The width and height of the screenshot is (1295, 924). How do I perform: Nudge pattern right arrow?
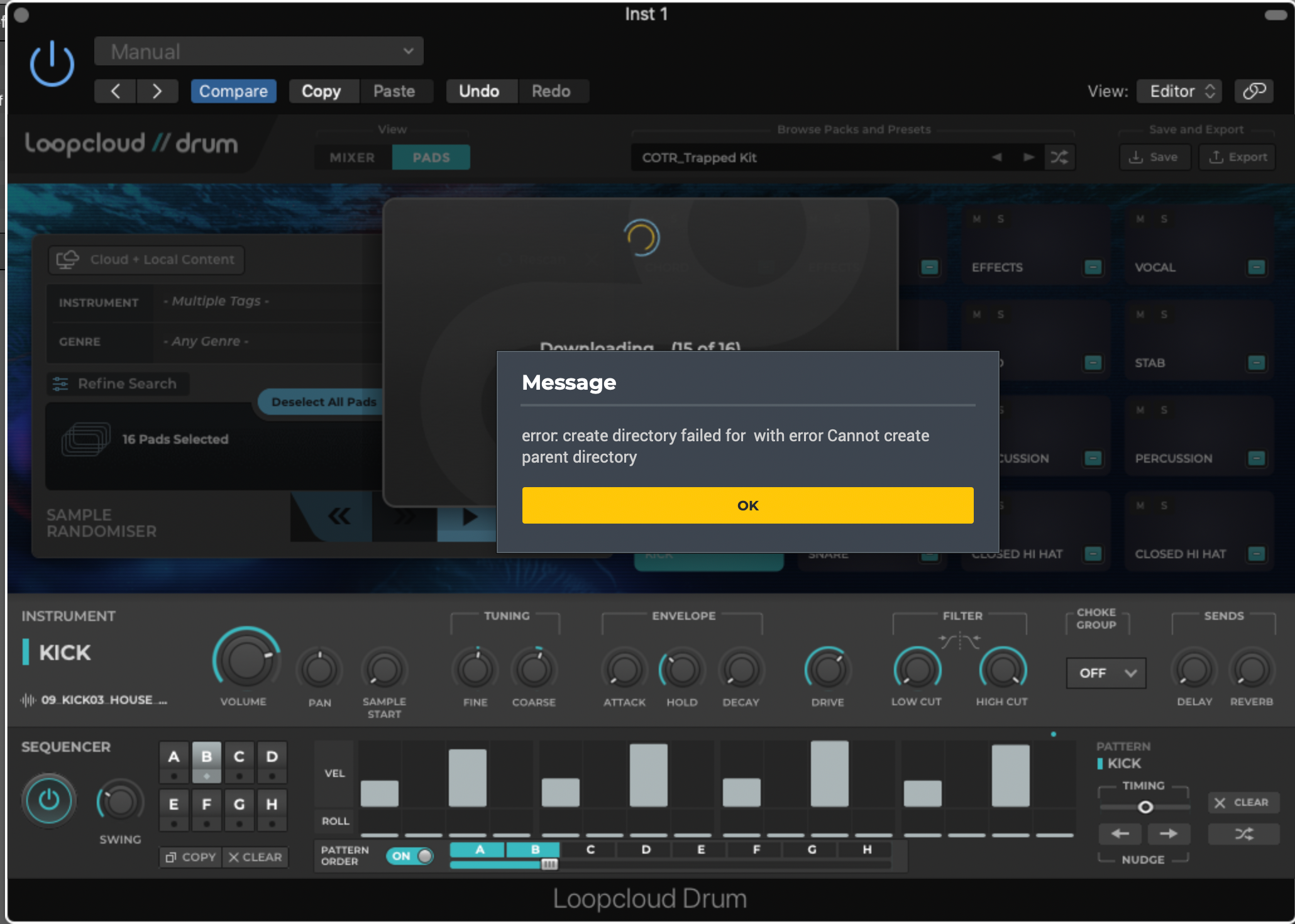1169,834
